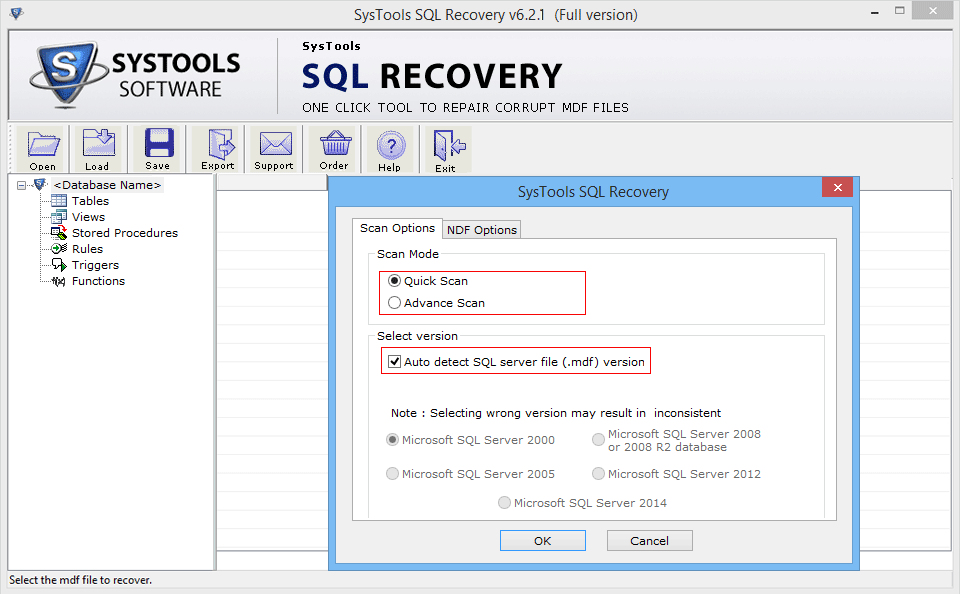Click the Cancel button
The image size is (960, 594).
649,540
